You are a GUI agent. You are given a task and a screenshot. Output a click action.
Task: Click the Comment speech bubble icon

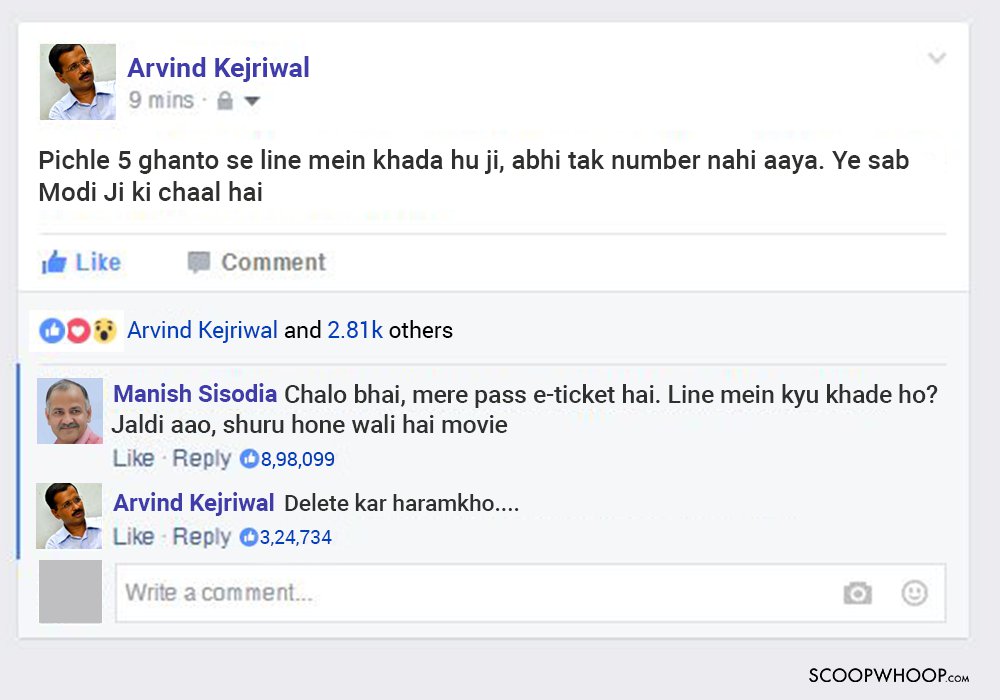click(205, 262)
